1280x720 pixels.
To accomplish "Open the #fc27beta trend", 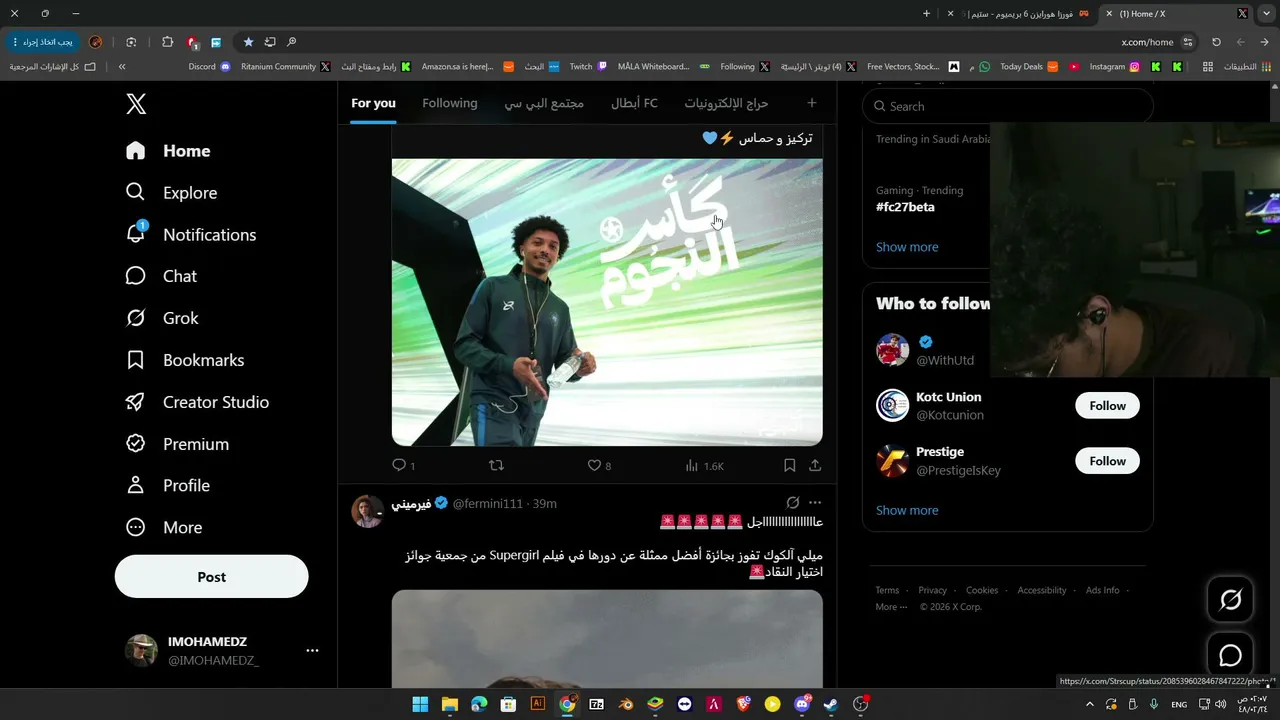I will 905,207.
